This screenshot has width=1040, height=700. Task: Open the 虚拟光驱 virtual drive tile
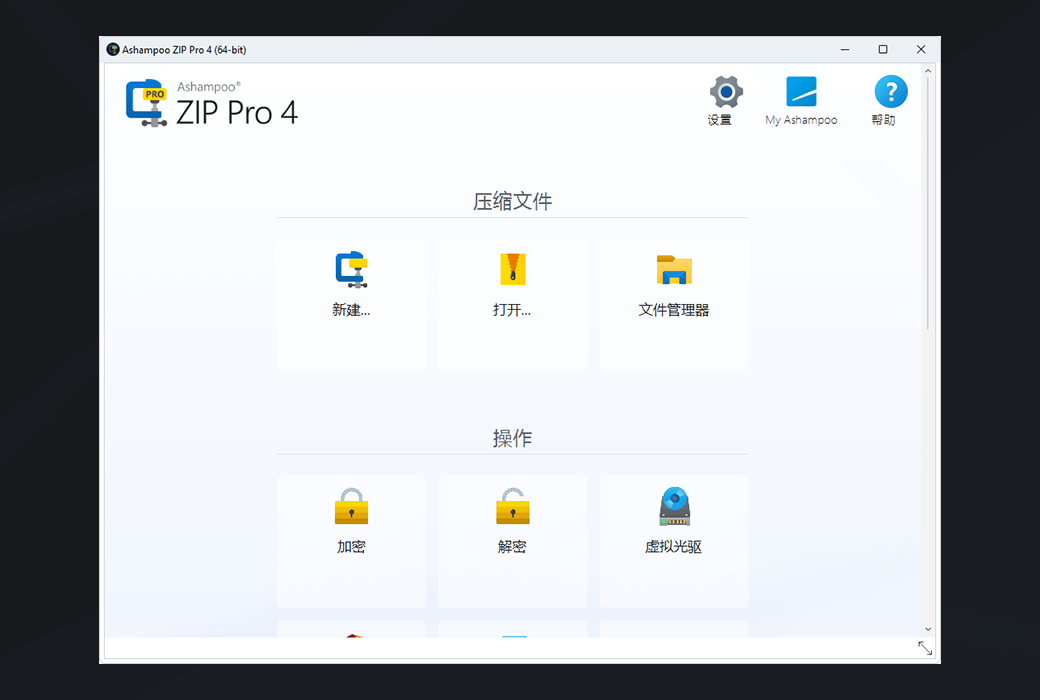pyautogui.click(x=674, y=541)
